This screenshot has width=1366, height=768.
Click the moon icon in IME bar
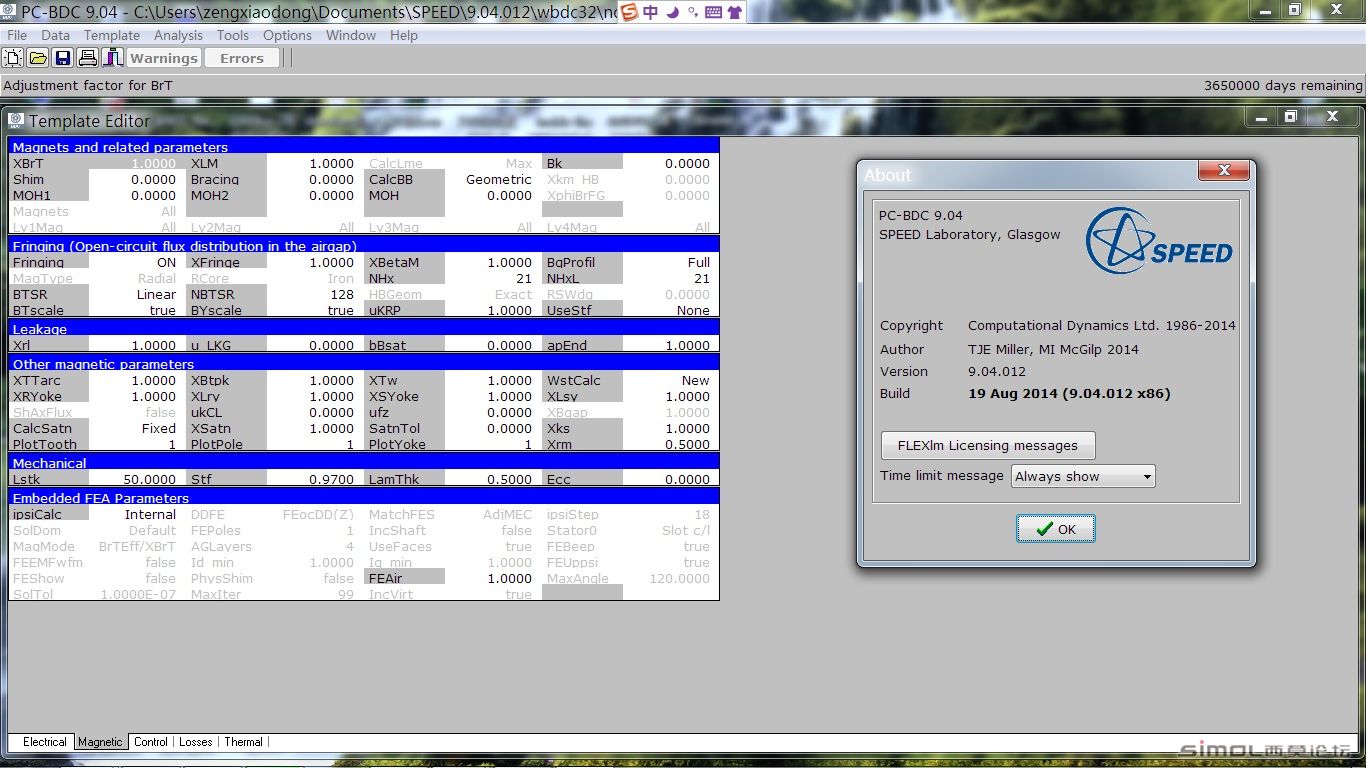point(672,12)
